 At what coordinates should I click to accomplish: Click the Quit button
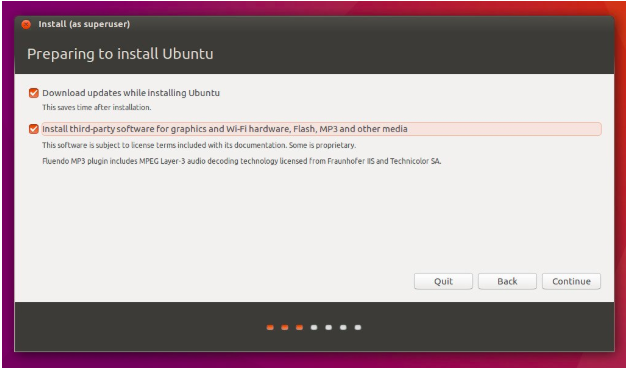443,281
